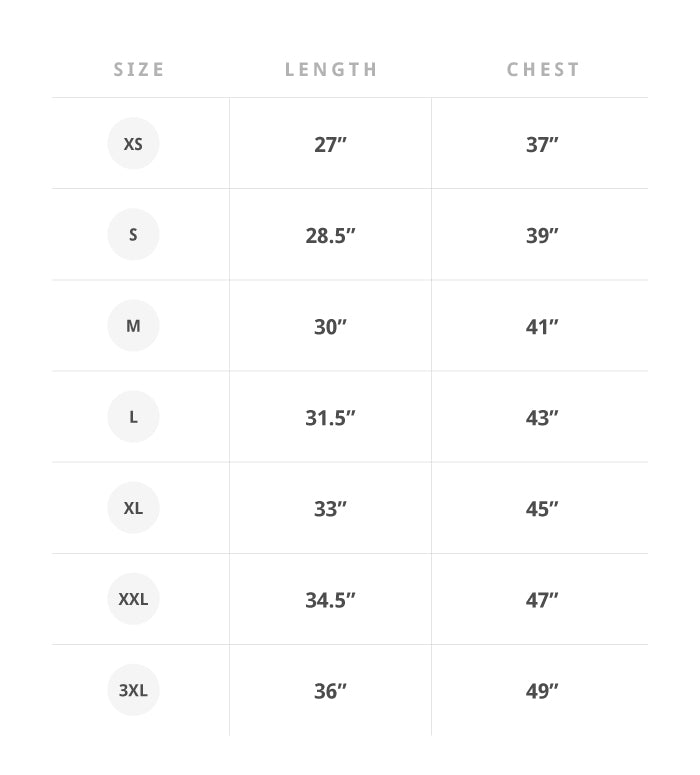Image resolution: width=700 pixels, height=775 pixels.
Task: Click the 30″ length cell
Action: click(x=330, y=327)
